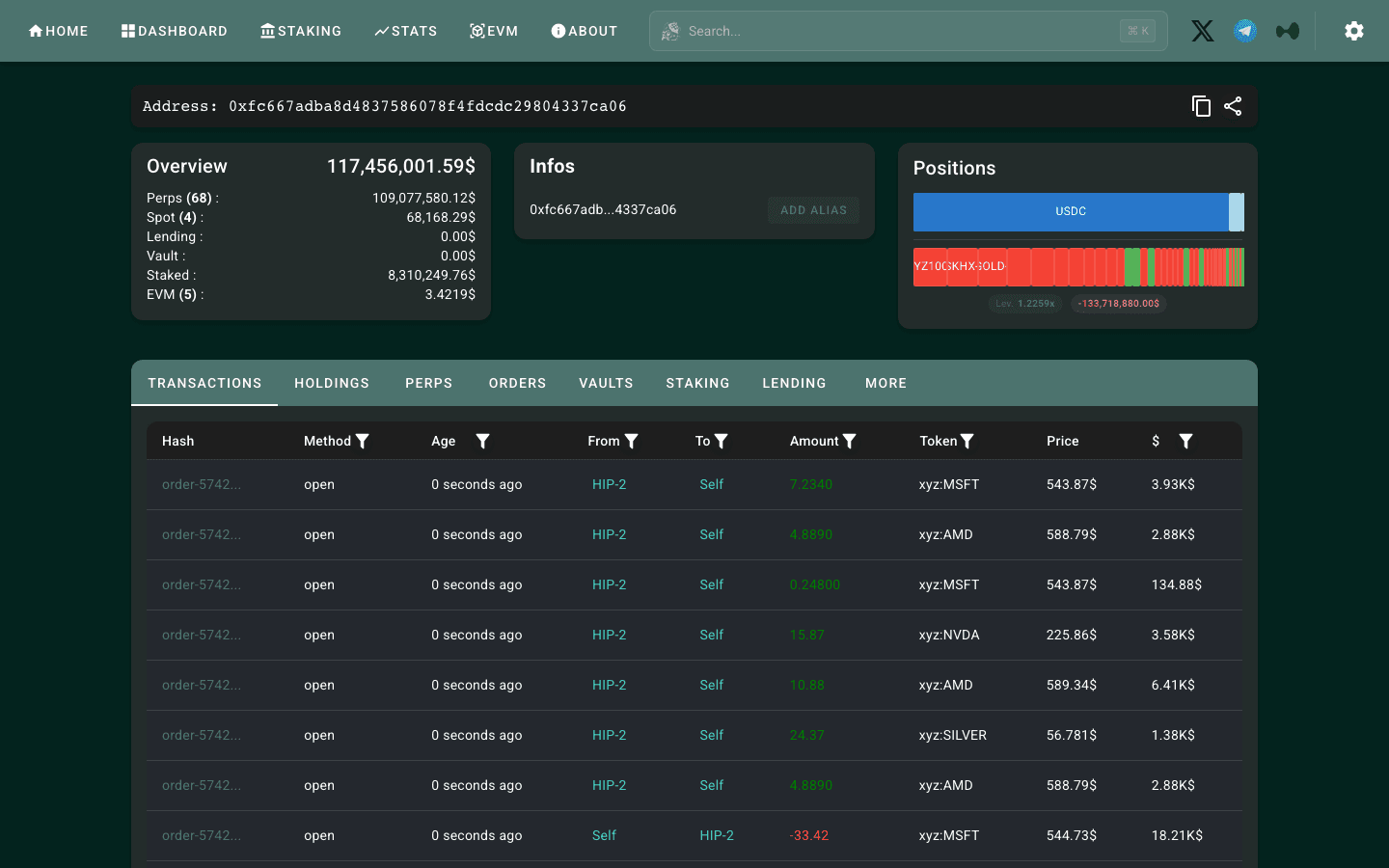
Task: Switch to the Perps tab
Action: click(x=429, y=383)
